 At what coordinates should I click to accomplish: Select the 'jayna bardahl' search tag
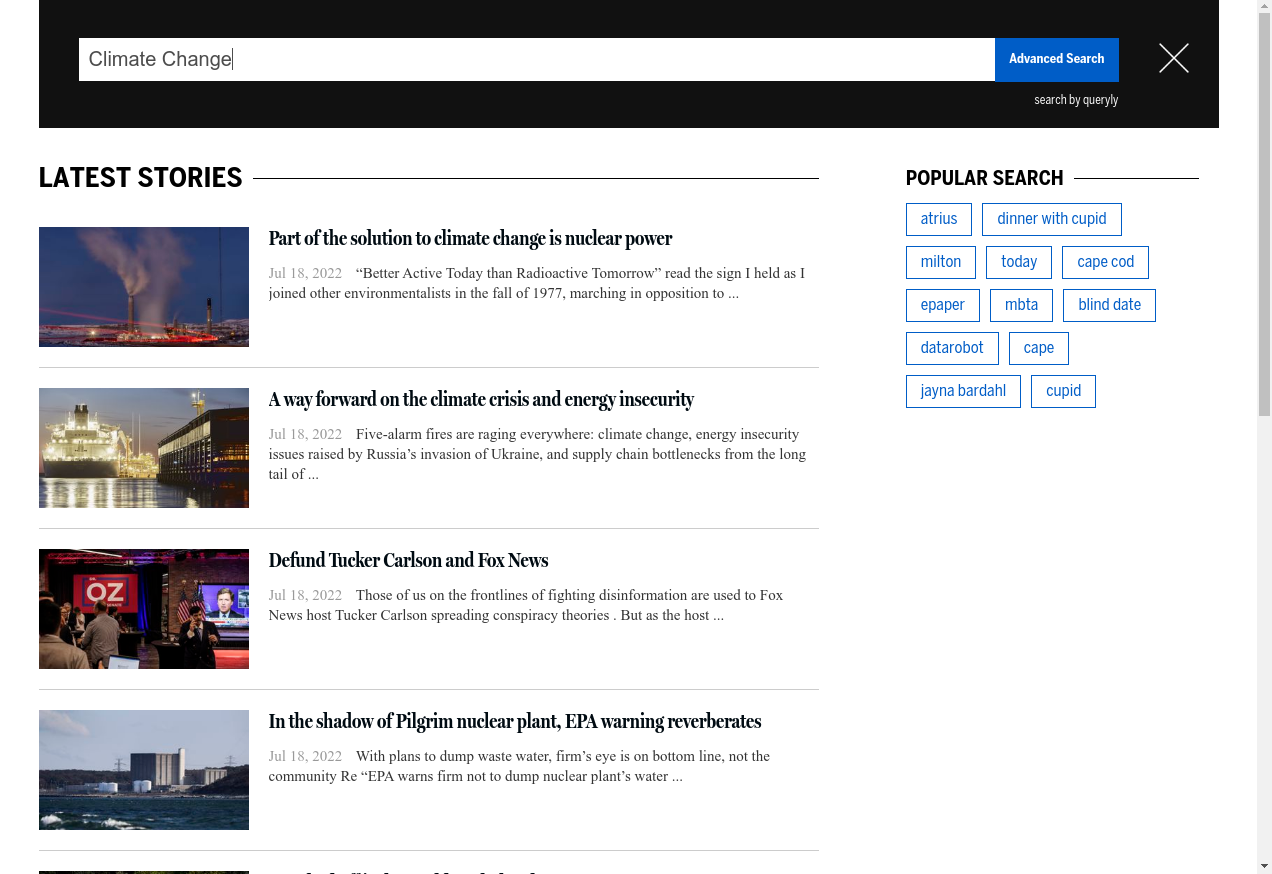[x=963, y=391]
